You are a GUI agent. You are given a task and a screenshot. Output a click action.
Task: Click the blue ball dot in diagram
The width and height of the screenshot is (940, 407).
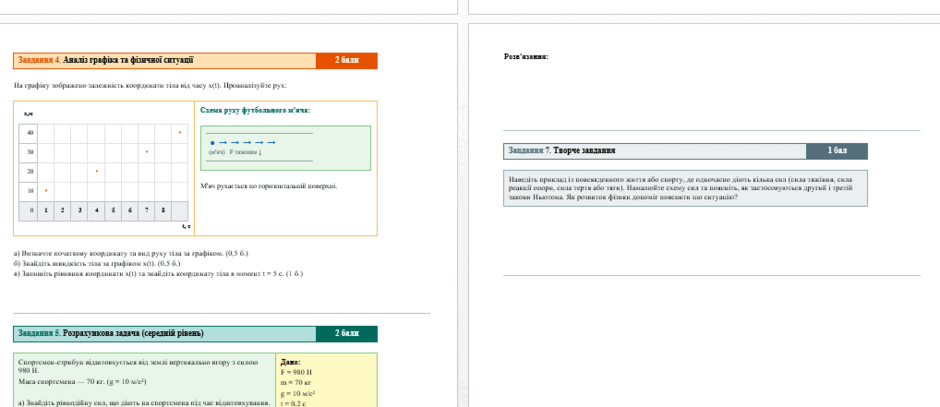pyautogui.click(x=212, y=143)
